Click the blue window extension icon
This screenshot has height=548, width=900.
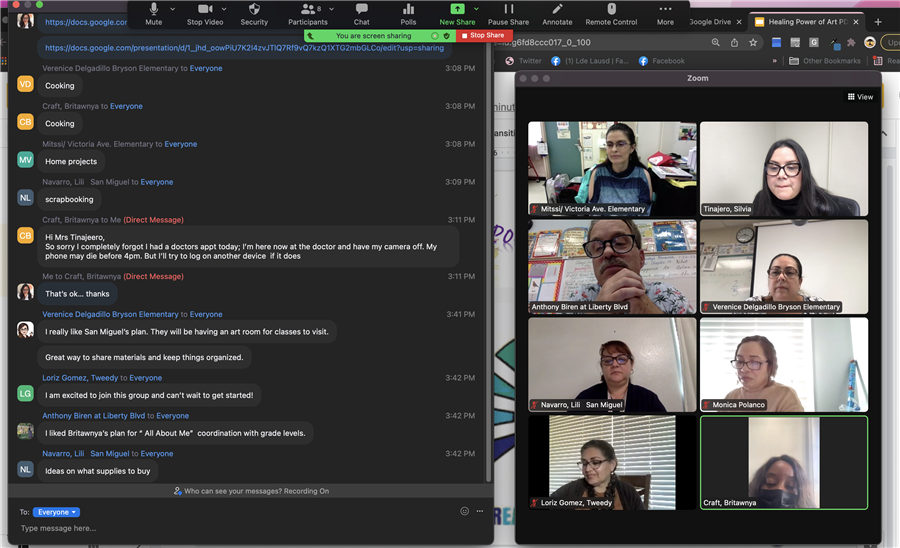(x=776, y=42)
